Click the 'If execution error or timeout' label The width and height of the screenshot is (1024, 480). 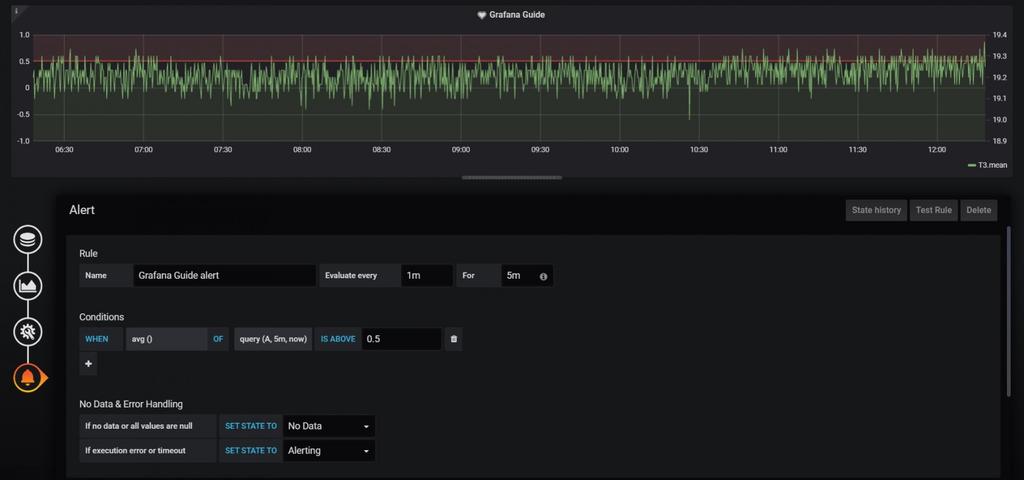point(148,451)
